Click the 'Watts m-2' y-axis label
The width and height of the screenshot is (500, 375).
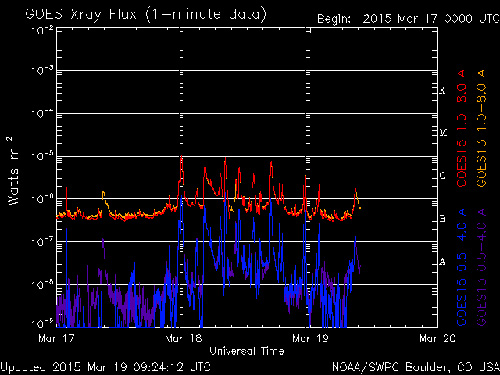click(13, 170)
